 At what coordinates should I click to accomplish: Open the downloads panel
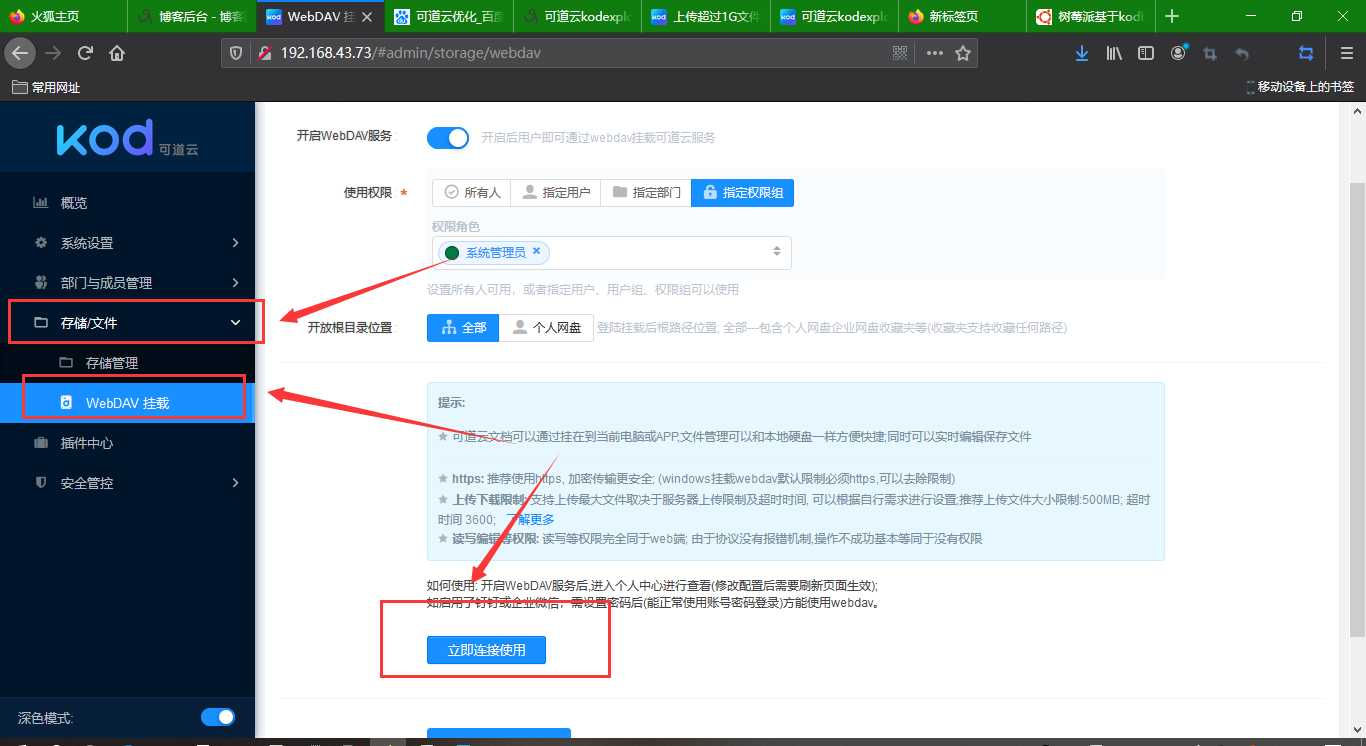point(1082,53)
